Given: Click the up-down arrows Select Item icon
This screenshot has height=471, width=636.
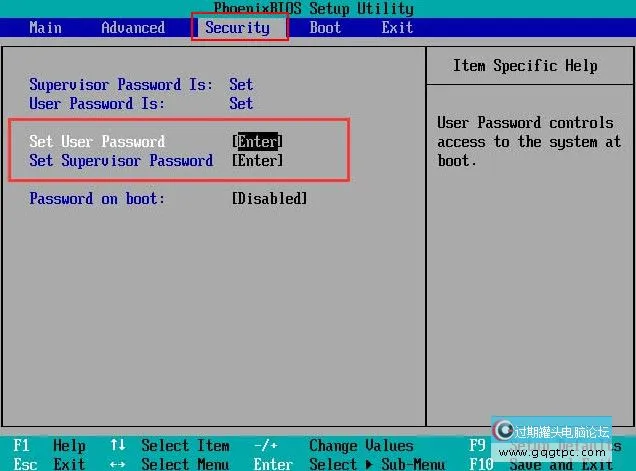Looking at the screenshot, I should 117,446.
